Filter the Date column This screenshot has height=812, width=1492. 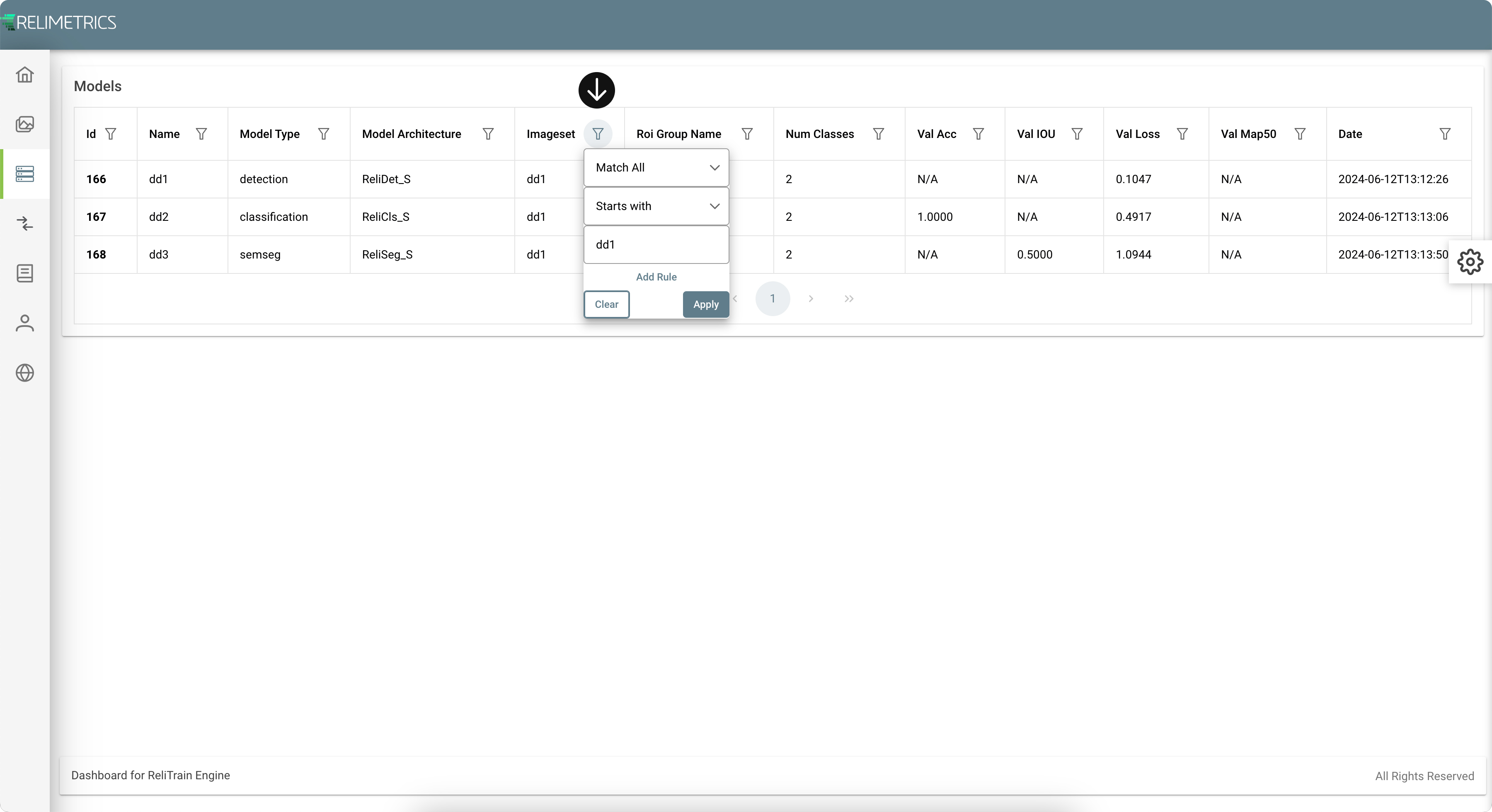[x=1445, y=134]
